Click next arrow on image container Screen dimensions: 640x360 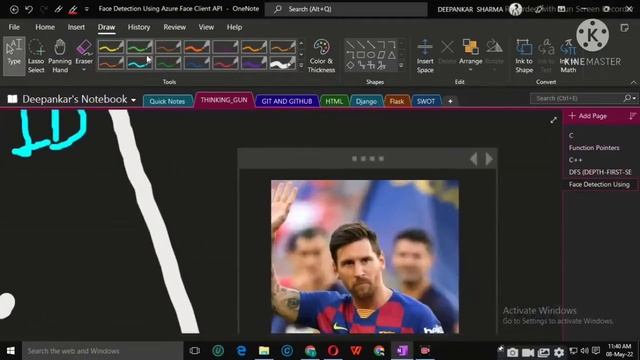pyautogui.click(x=489, y=159)
